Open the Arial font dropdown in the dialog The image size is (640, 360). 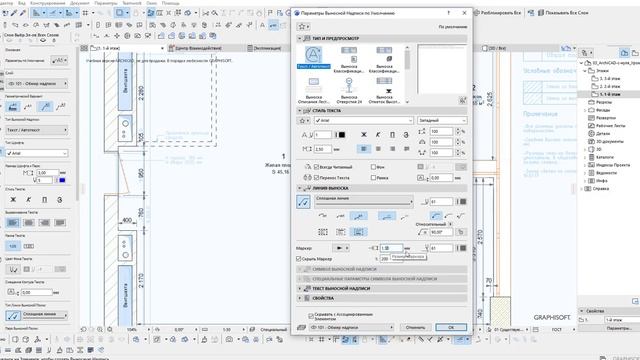point(364,120)
